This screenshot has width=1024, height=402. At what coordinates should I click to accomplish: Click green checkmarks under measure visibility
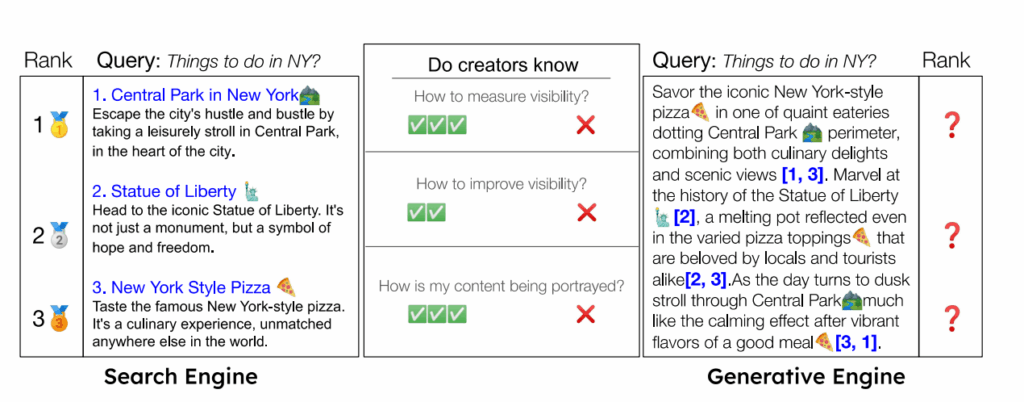(437, 126)
